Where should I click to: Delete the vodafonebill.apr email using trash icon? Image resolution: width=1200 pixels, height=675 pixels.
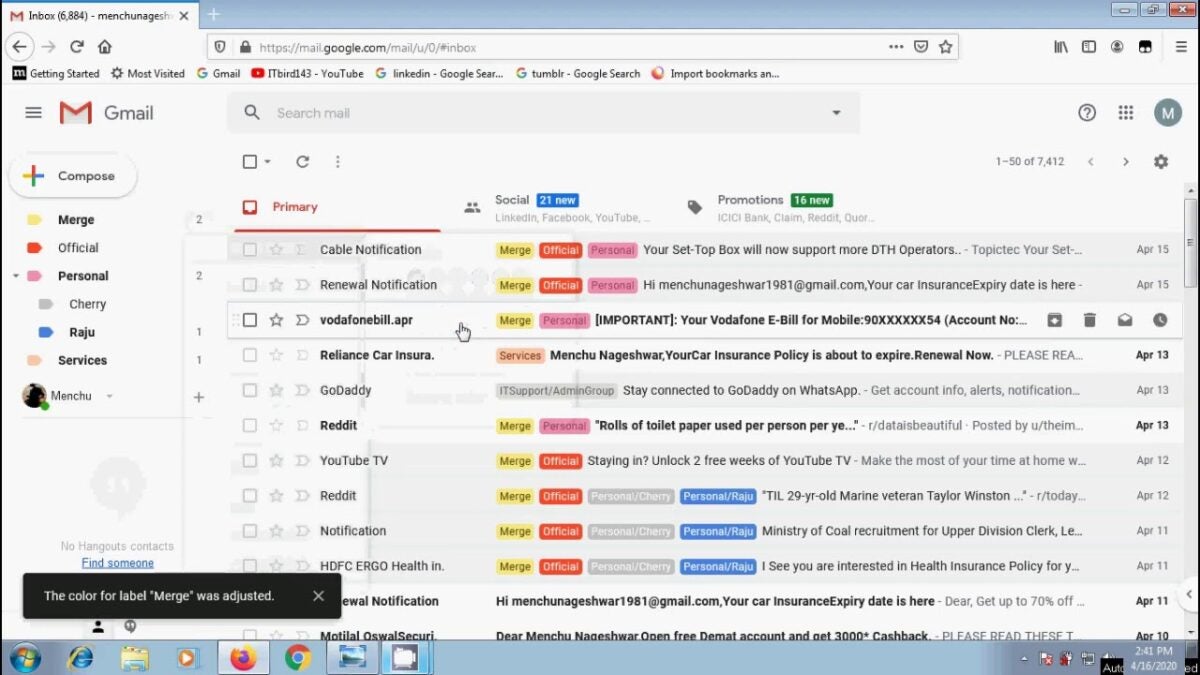(x=1090, y=320)
